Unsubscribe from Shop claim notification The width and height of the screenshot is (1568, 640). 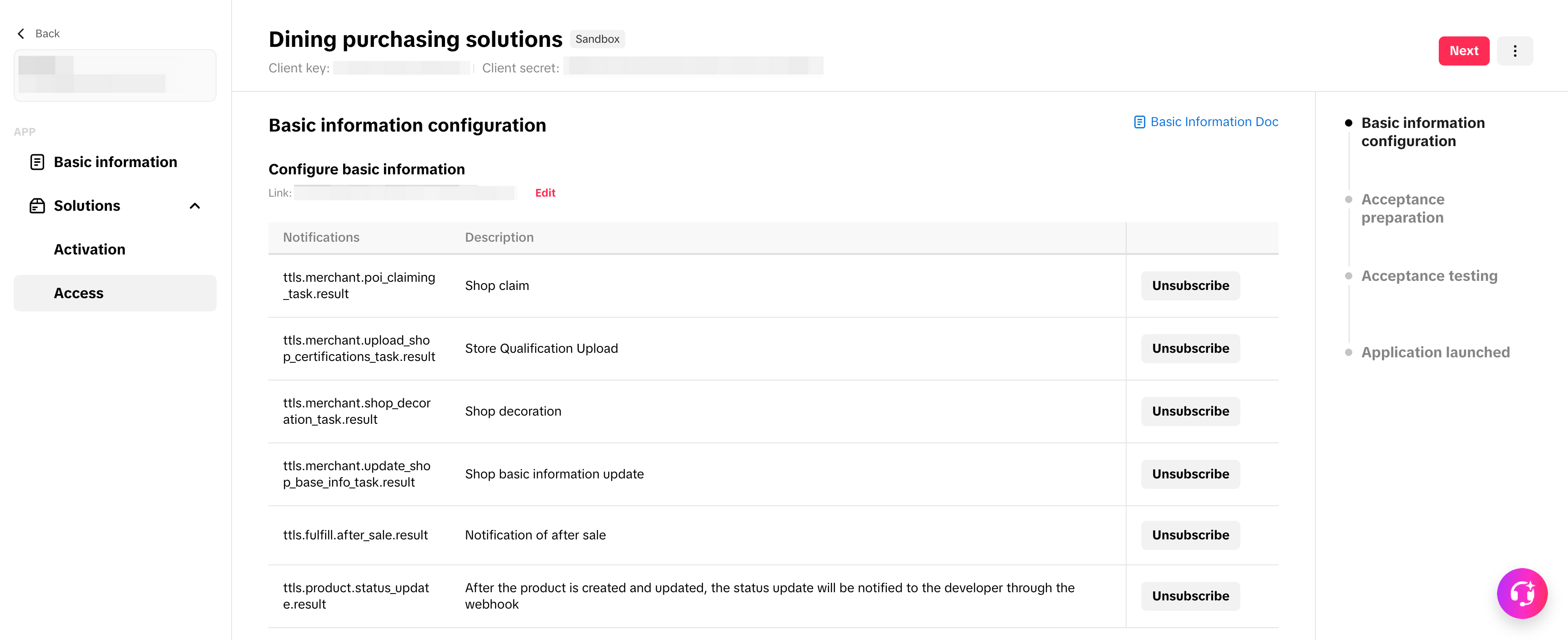[x=1190, y=285]
